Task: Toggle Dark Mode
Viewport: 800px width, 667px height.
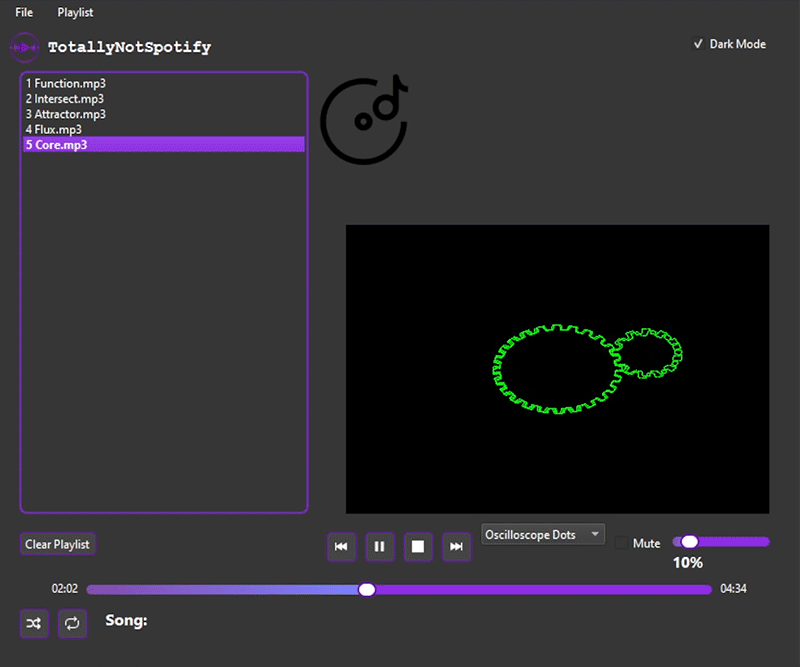Action: [x=698, y=44]
